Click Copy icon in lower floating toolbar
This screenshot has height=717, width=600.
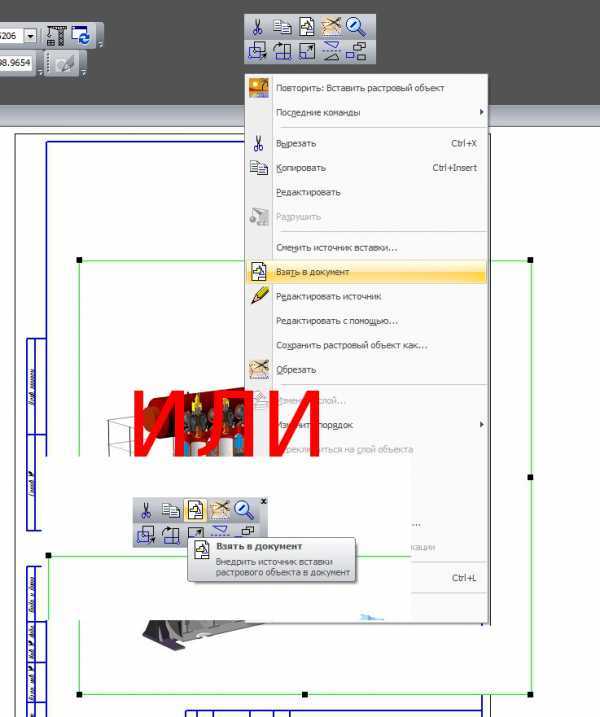(x=171, y=510)
